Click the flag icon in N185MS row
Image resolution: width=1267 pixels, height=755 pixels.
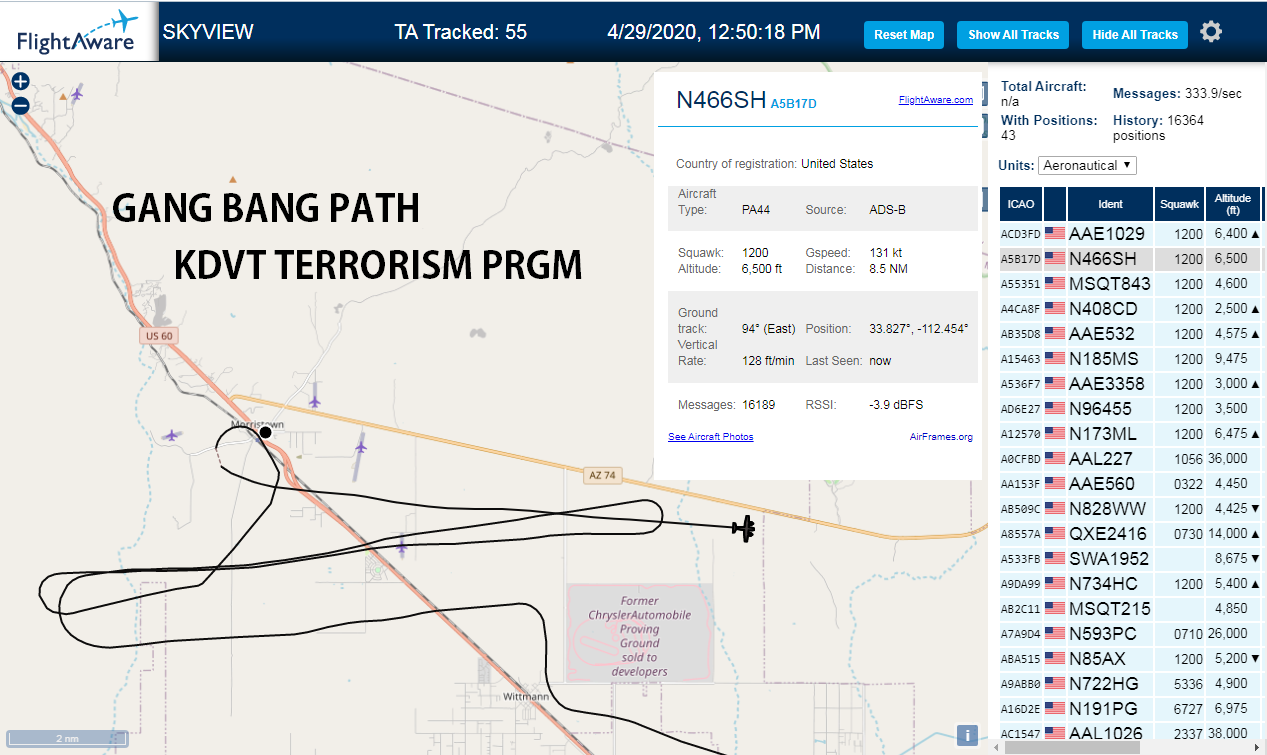pos(1055,358)
